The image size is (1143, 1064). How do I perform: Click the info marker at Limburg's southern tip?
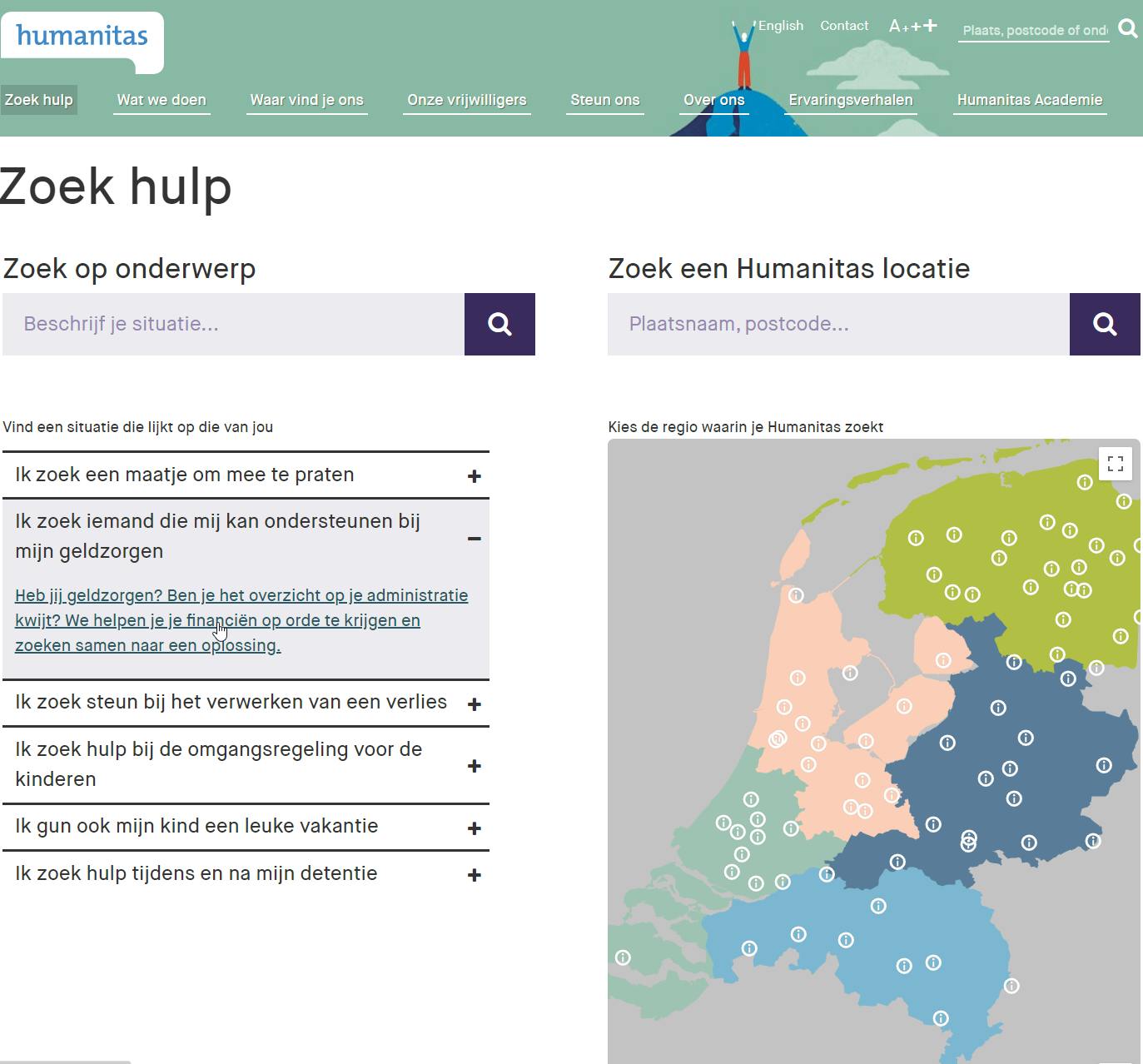pos(941,1018)
